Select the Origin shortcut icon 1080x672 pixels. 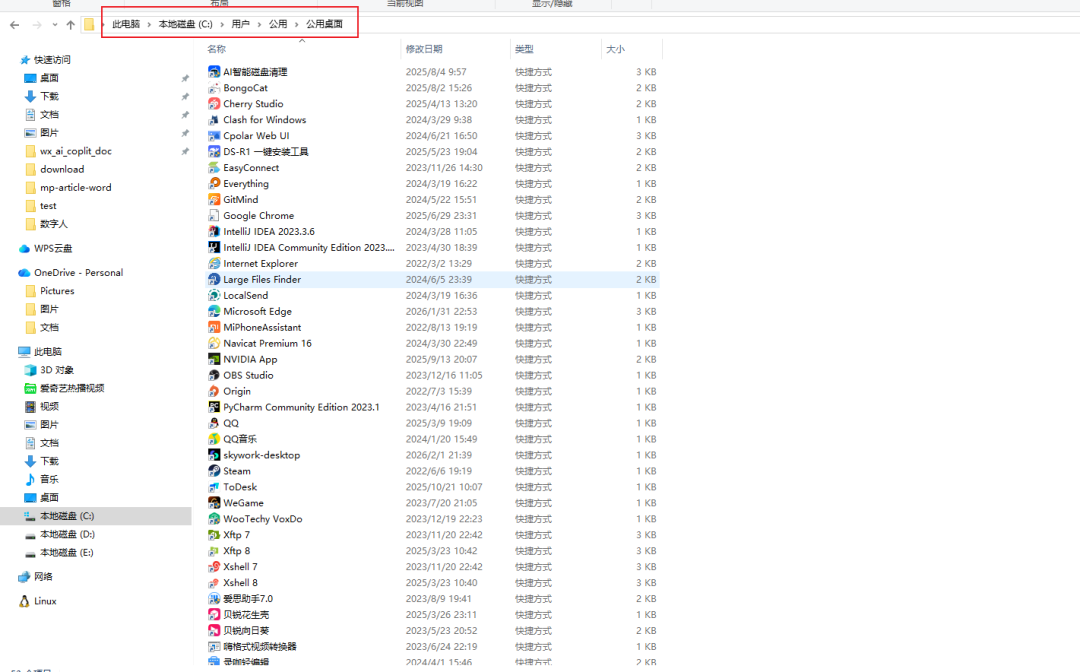214,391
